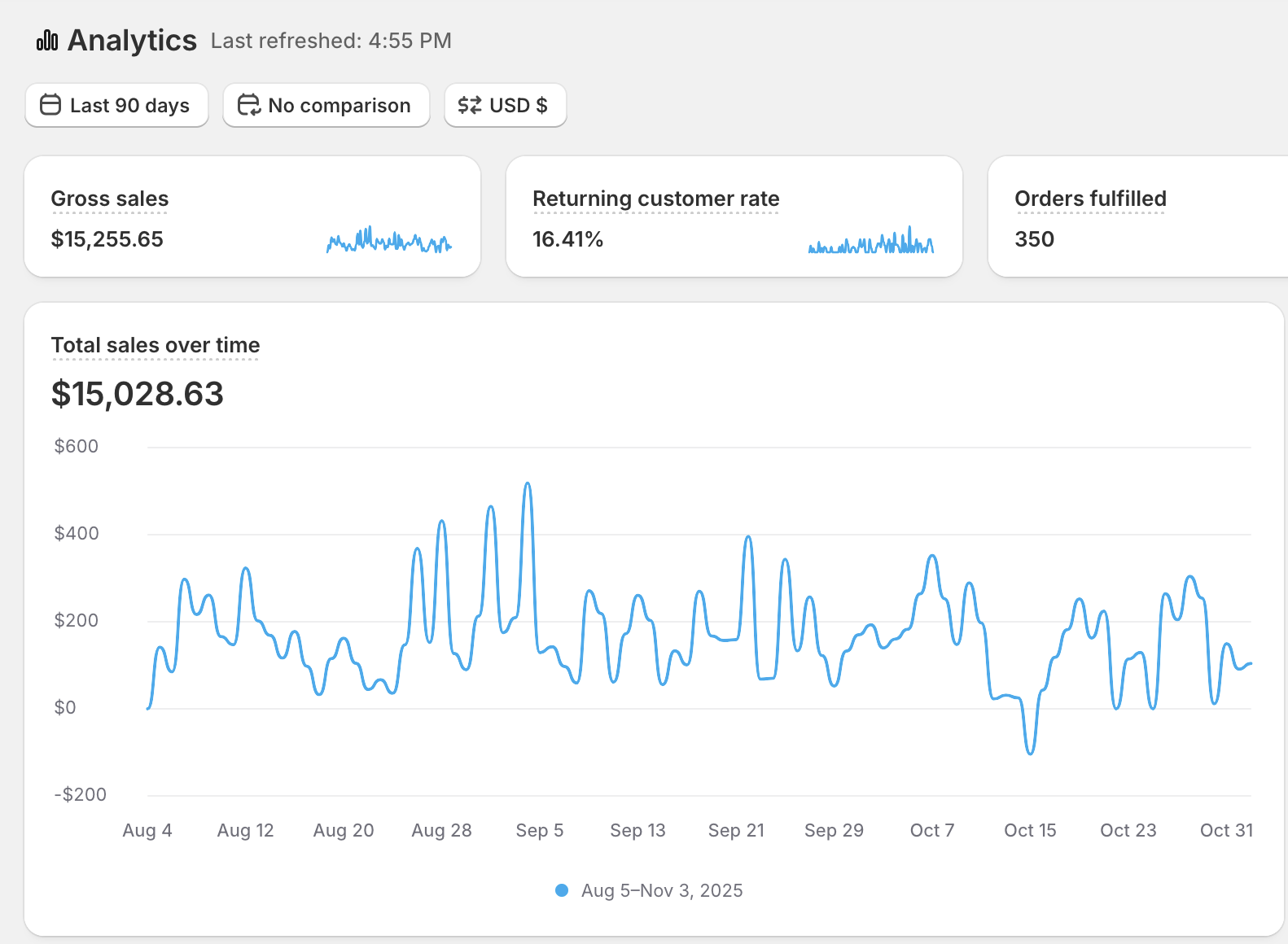Image resolution: width=1288 pixels, height=944 pixels.
Task: Click the Oct 7 x-axis label
Action: tap(932, 830)
